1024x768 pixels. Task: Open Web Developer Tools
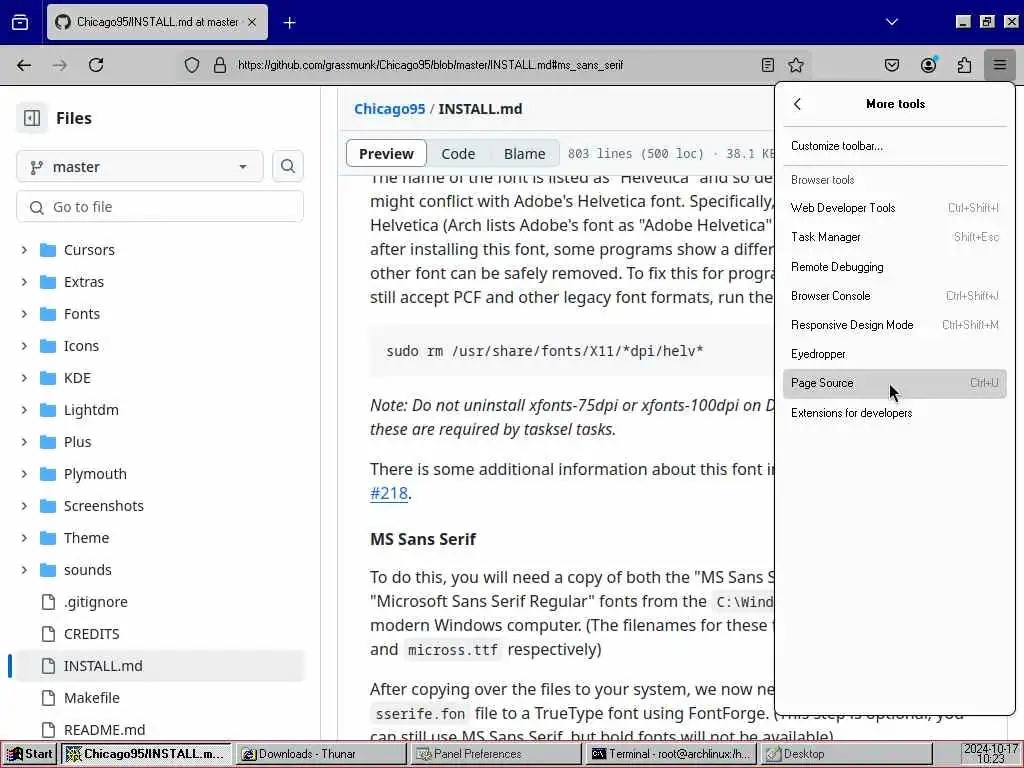(895, 208)
